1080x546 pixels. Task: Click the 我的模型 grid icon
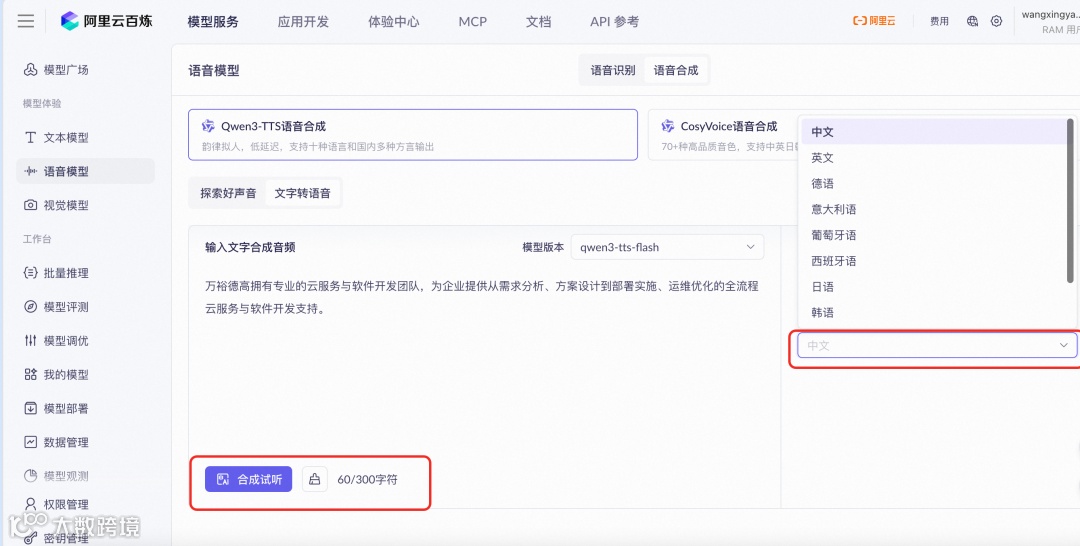[30, 375]
